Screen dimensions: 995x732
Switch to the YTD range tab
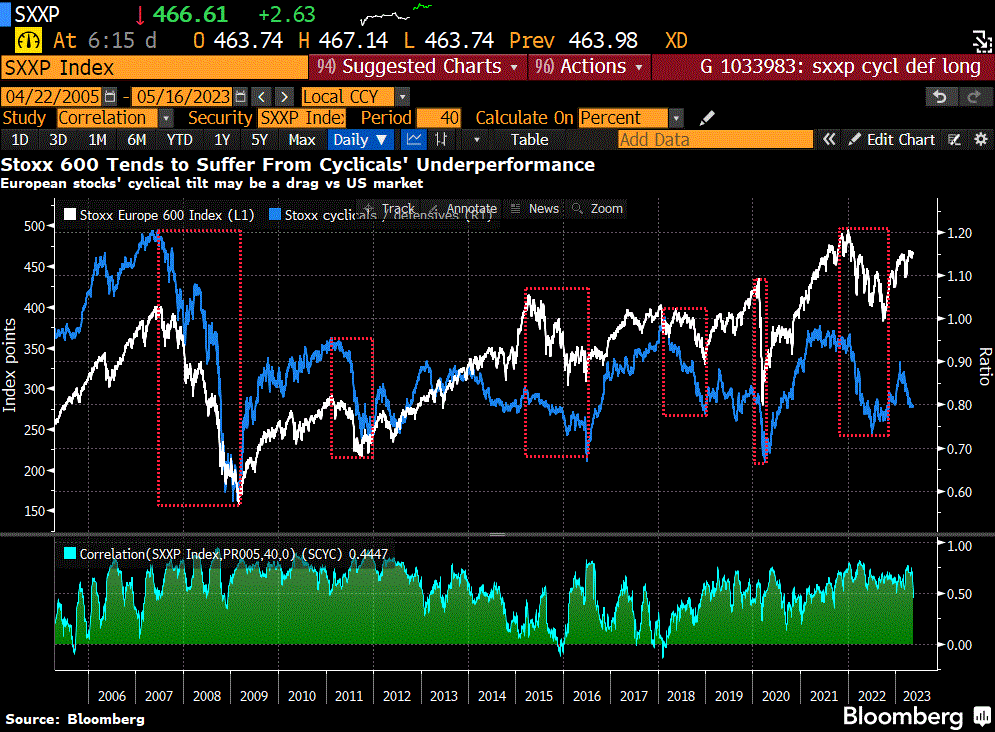point(180,140)
